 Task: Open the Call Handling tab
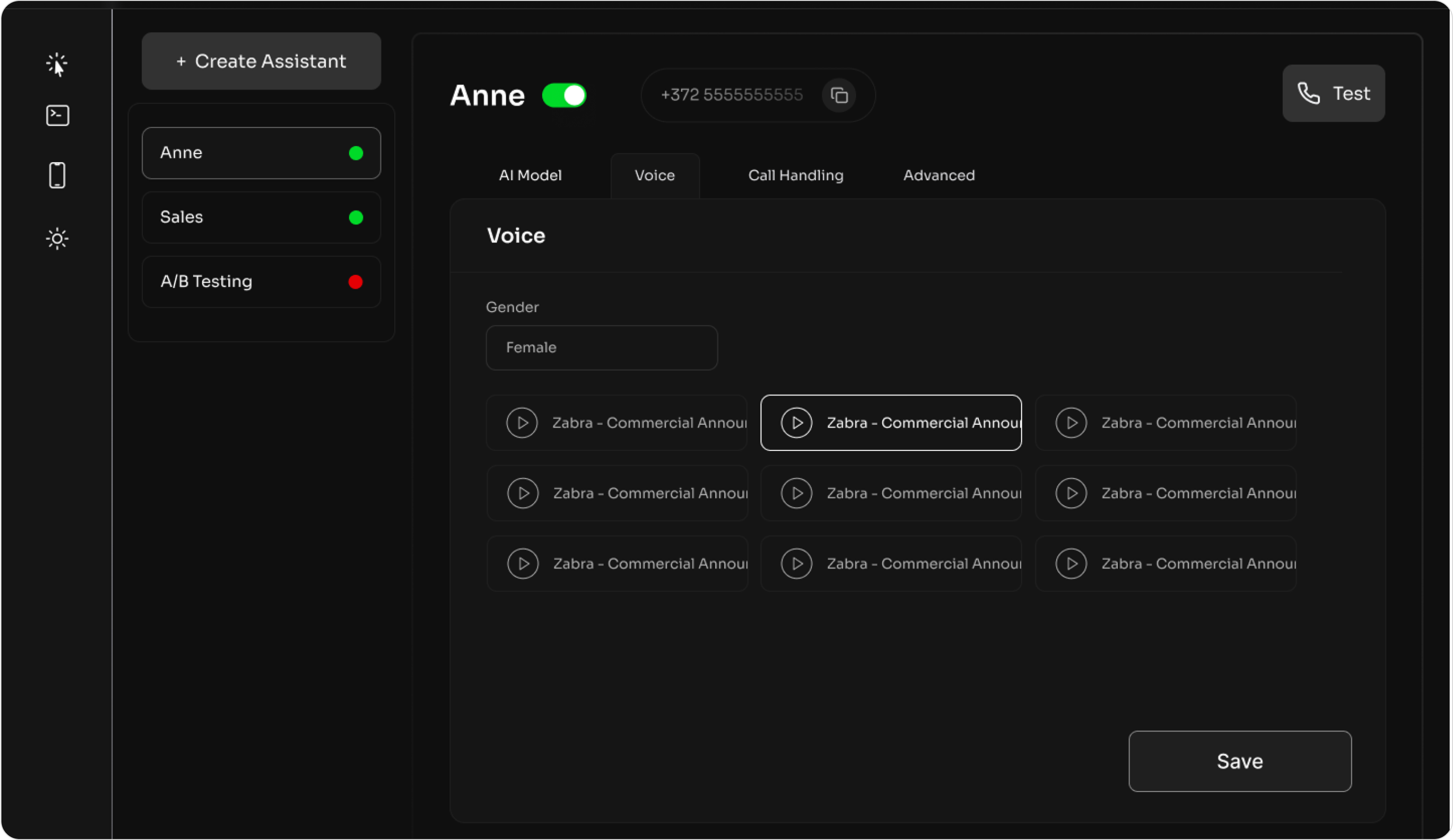pyautogui.click(x=795, y=175)
